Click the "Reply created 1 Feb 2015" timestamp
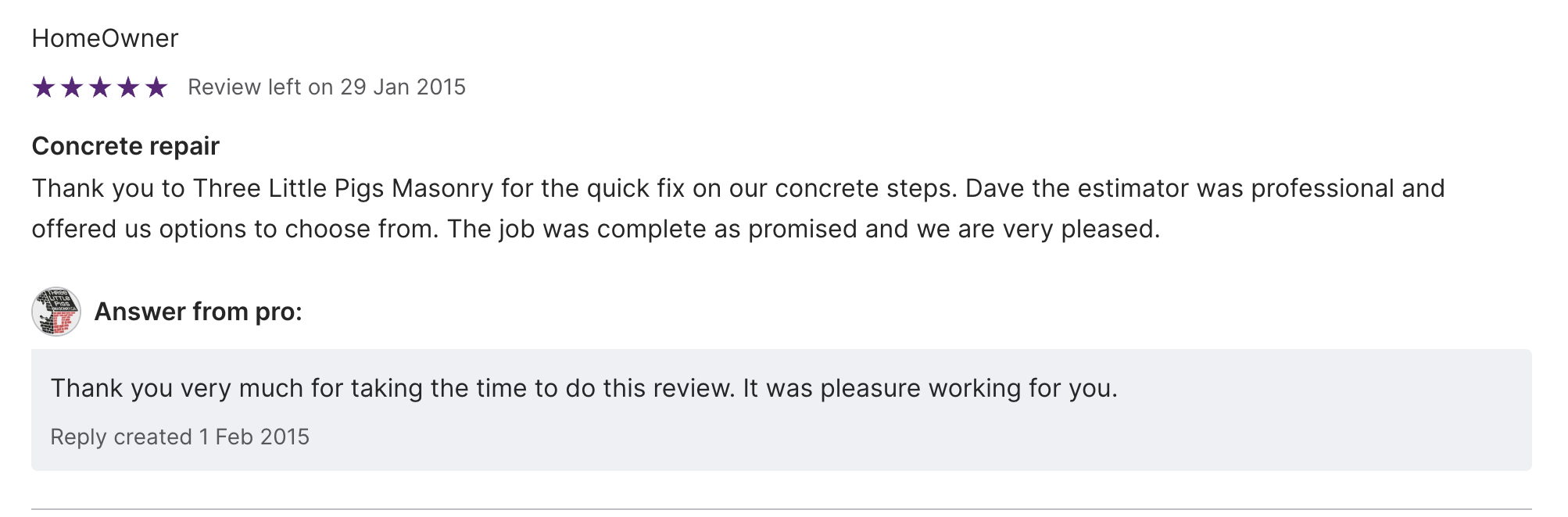 180,437
